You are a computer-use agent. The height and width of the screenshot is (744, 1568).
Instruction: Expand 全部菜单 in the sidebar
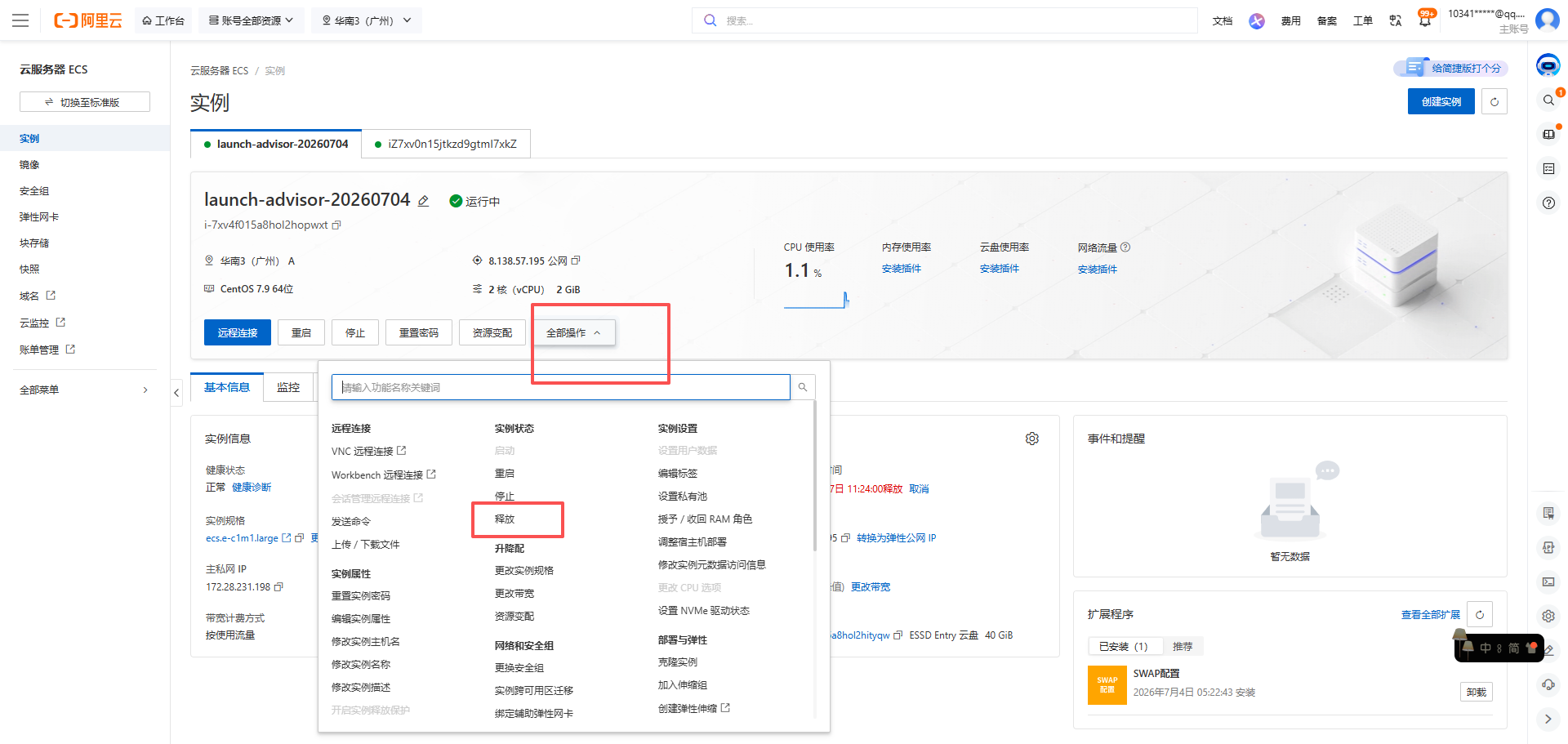click(84, 390)
